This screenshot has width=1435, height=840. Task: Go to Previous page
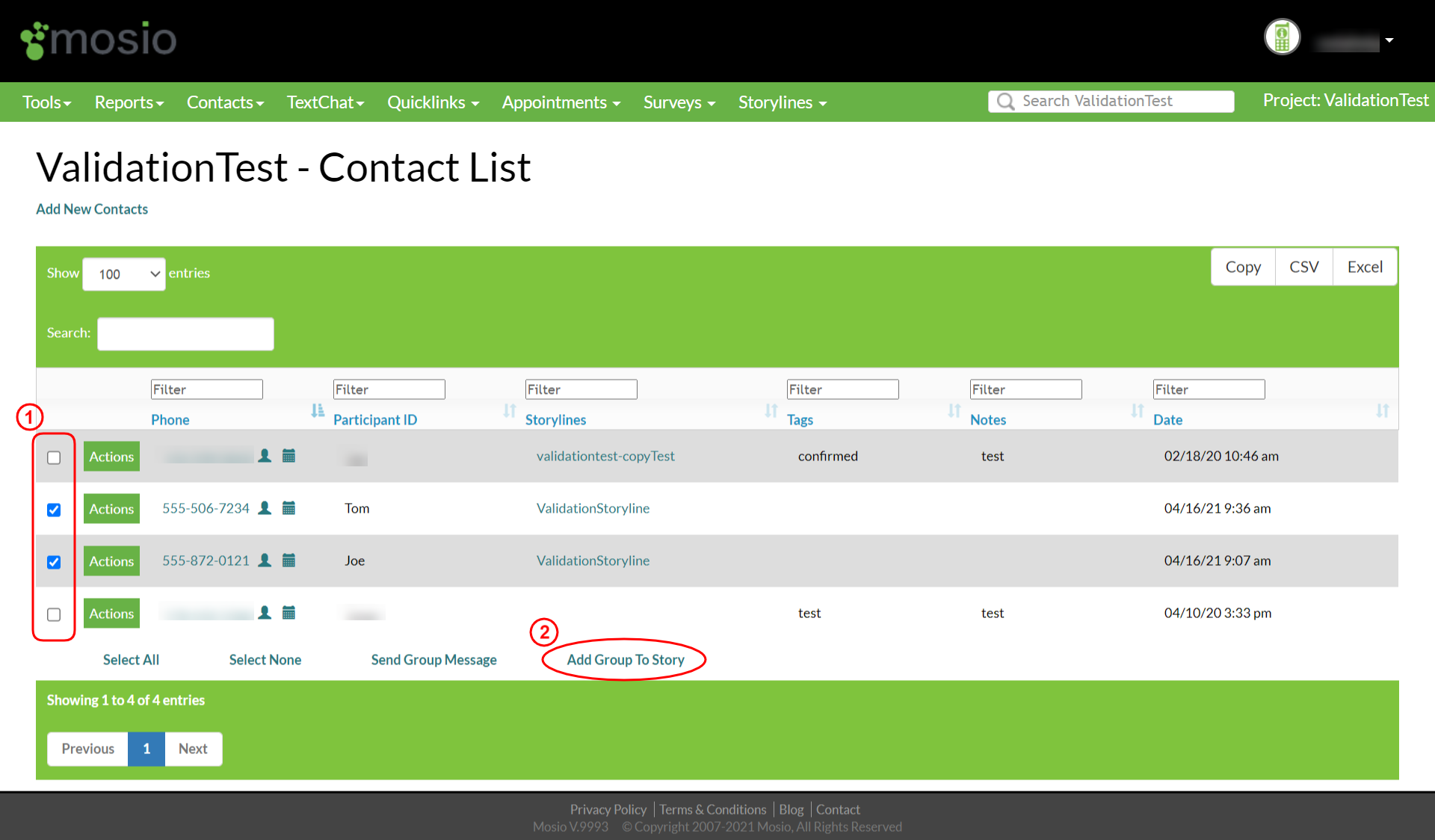point(88,749)
